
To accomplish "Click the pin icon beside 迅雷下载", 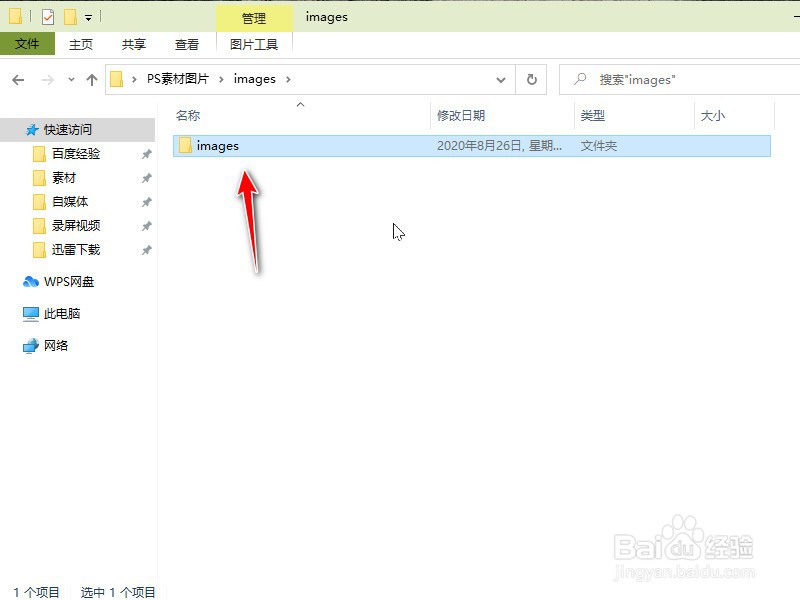I will (x=146, y=250).
